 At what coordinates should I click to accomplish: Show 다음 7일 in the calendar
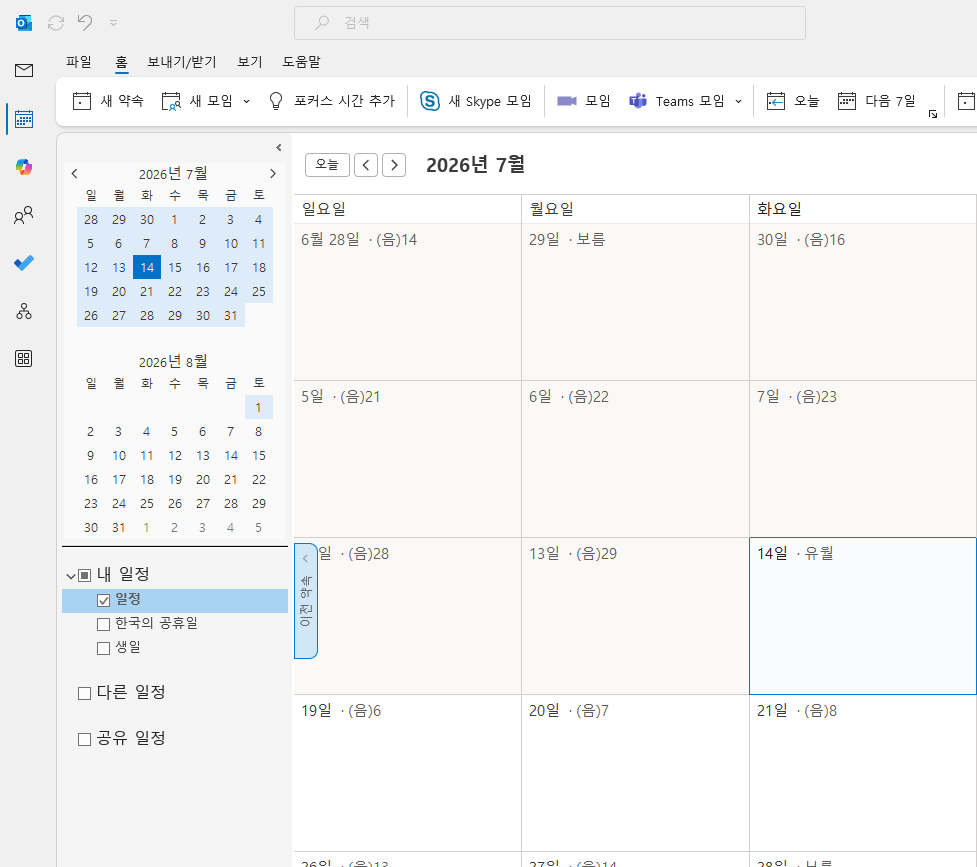pos(877,101)
